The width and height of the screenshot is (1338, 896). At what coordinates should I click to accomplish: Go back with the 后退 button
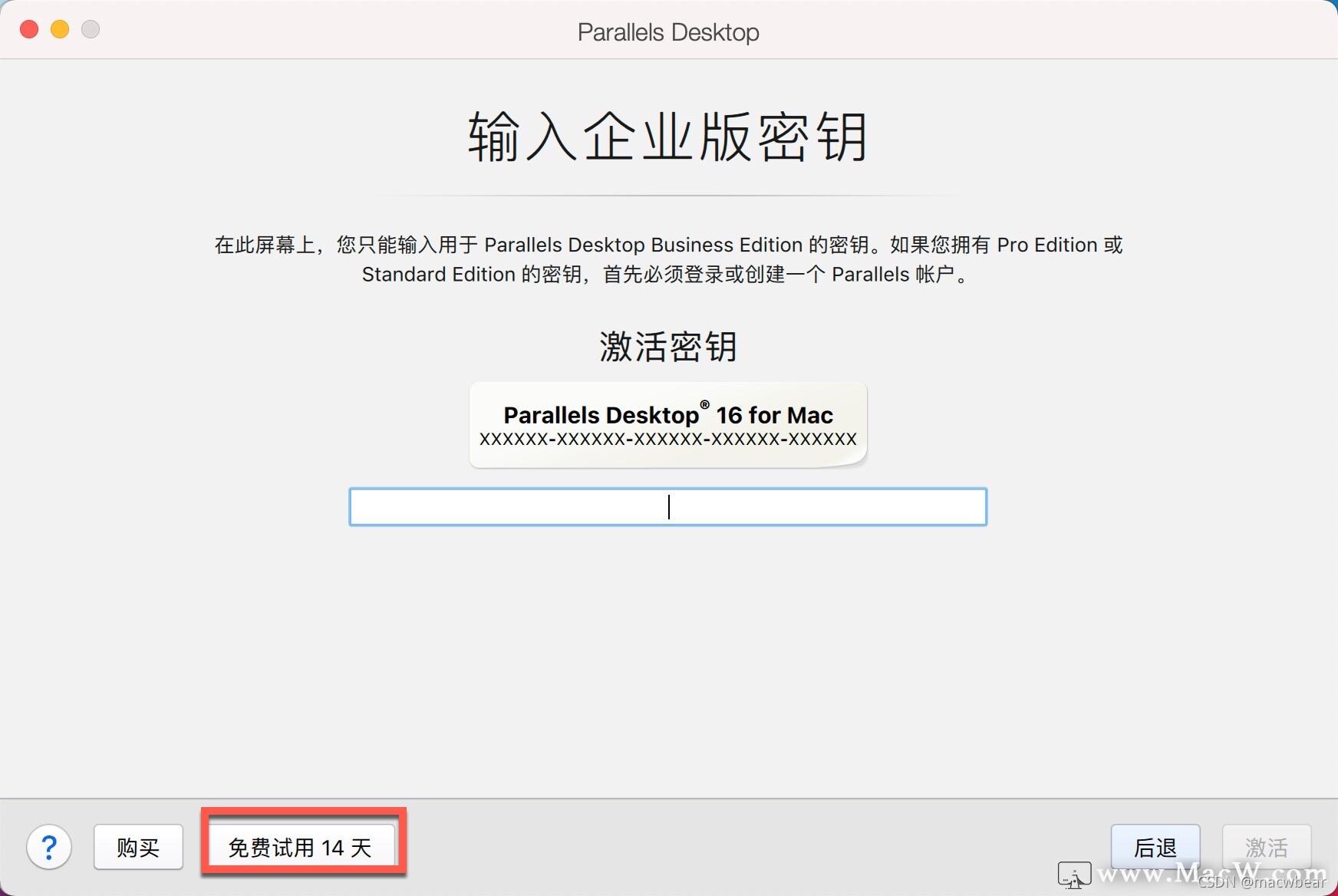tap(1155, 847)
